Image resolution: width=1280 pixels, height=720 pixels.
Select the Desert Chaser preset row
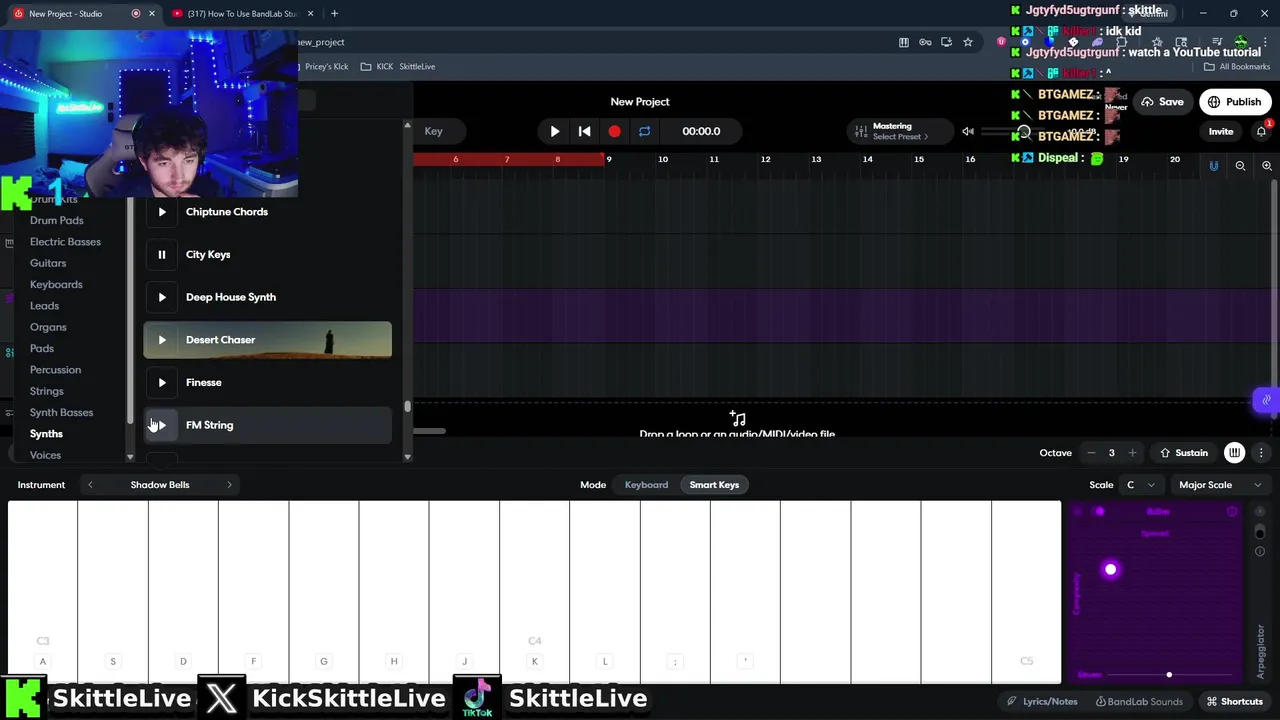pos(267,340)
